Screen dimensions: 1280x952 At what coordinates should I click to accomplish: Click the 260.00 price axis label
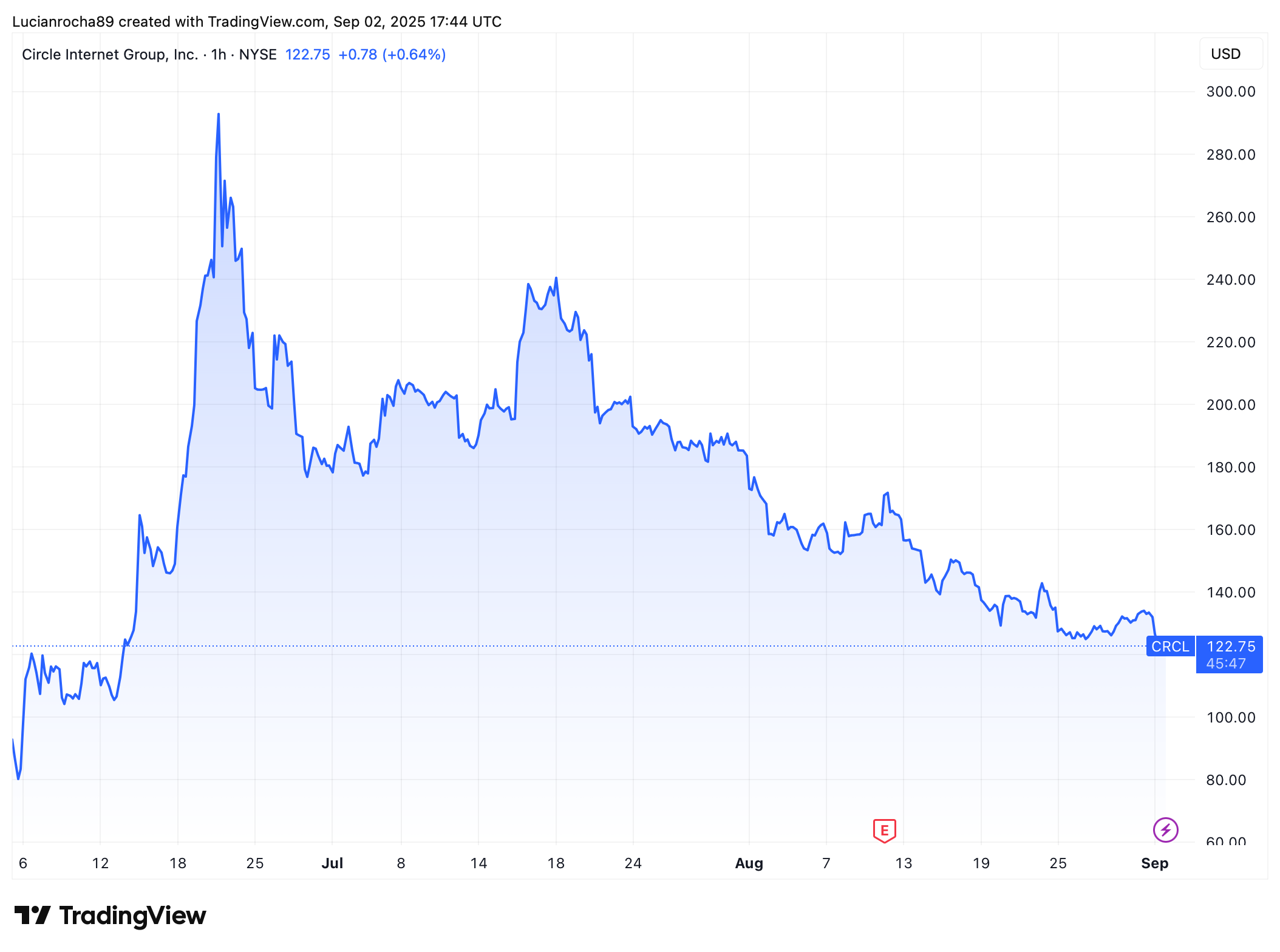[x=1230, y=217]
